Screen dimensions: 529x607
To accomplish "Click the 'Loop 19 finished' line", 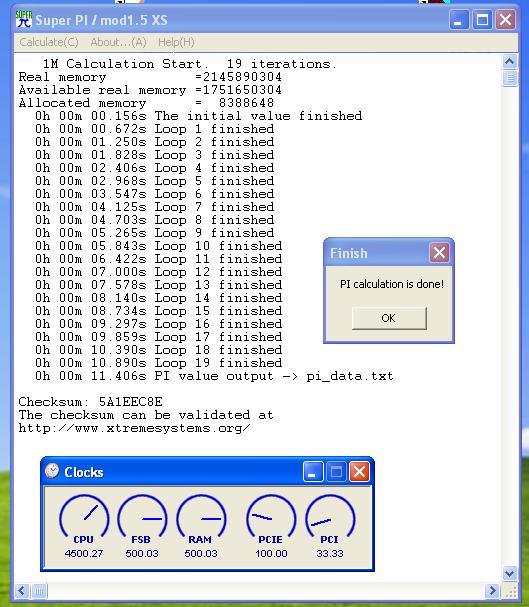I will tap(159, 363).
